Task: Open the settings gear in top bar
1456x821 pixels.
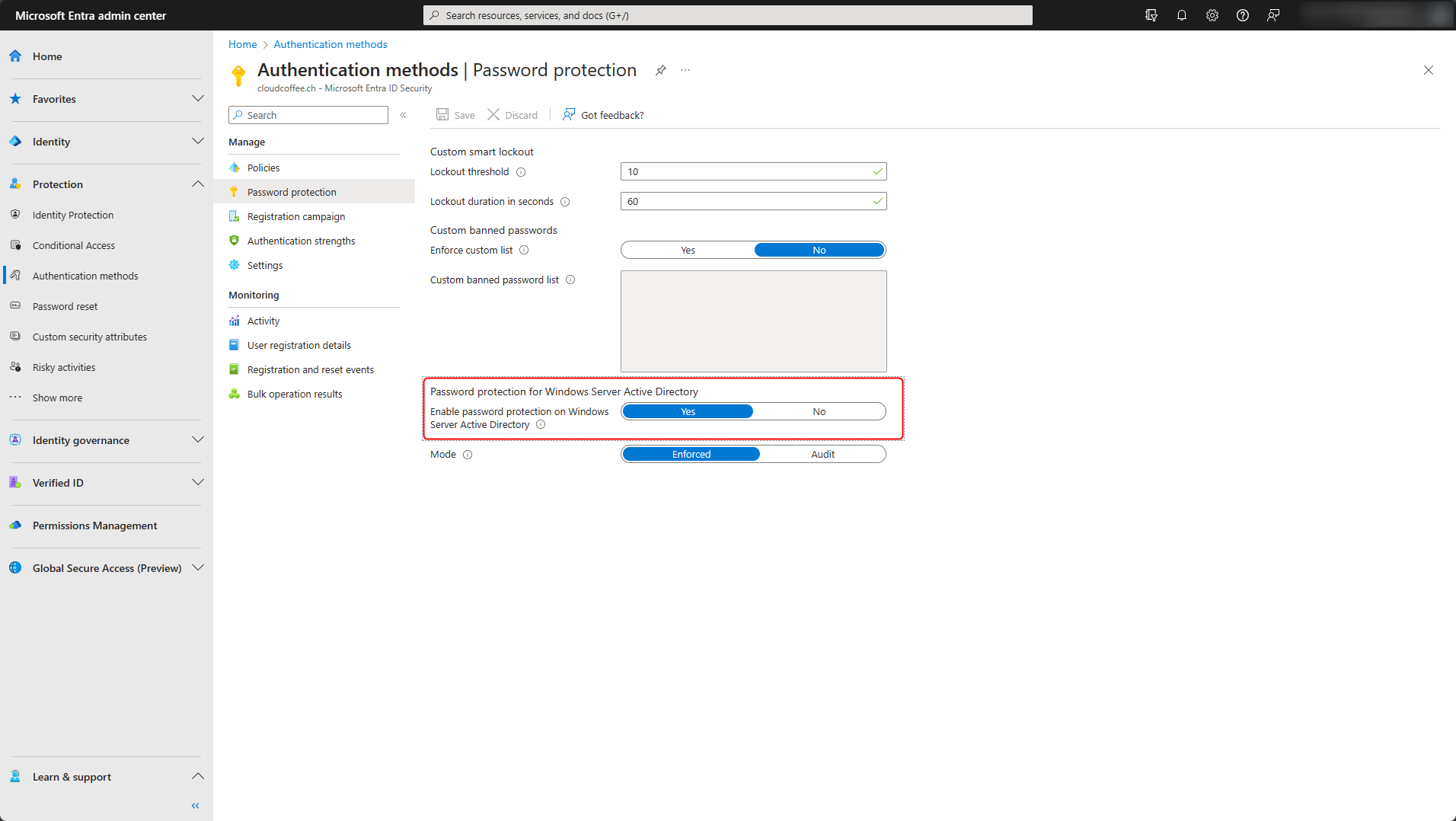Action: pyautogui.click(x=1212, y=15)
